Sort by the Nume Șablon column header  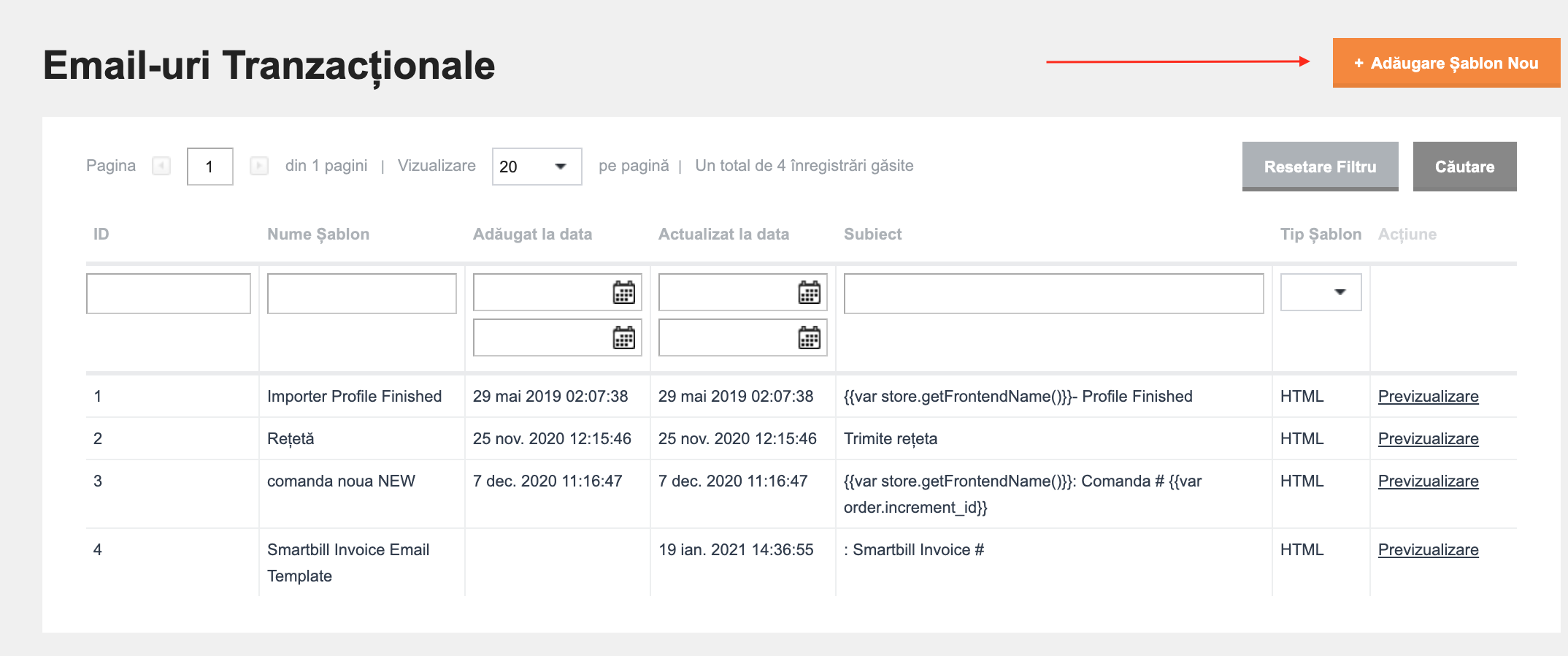tap(318, 234)
